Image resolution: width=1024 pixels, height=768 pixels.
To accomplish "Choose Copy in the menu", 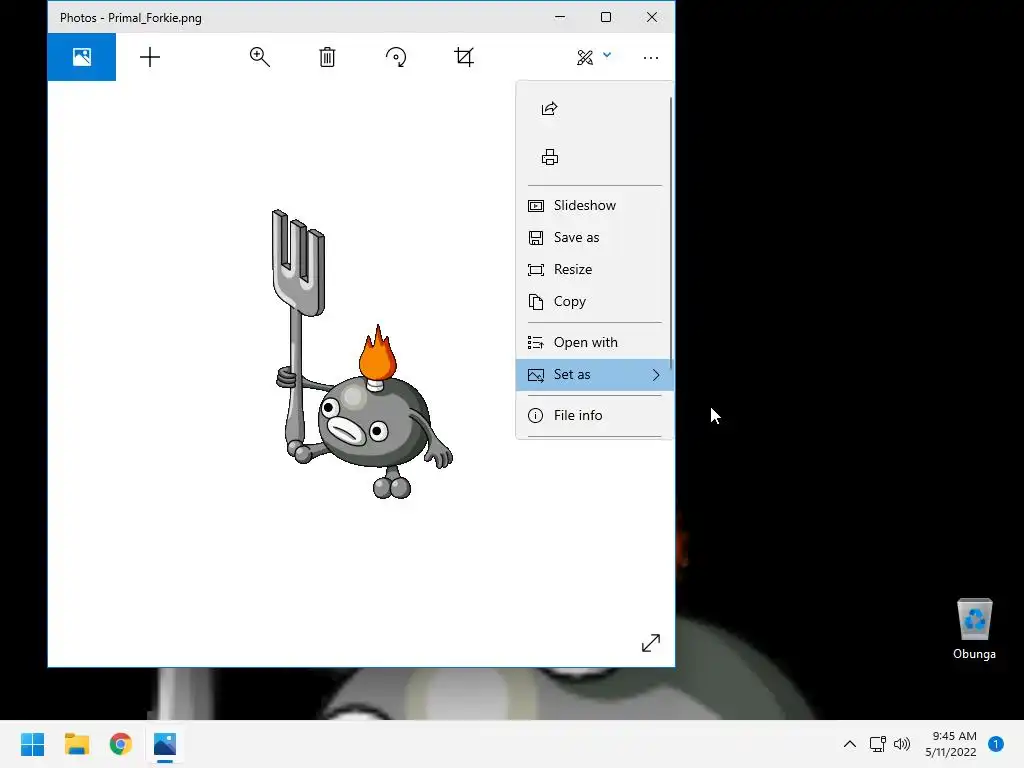I will point(594,301).
